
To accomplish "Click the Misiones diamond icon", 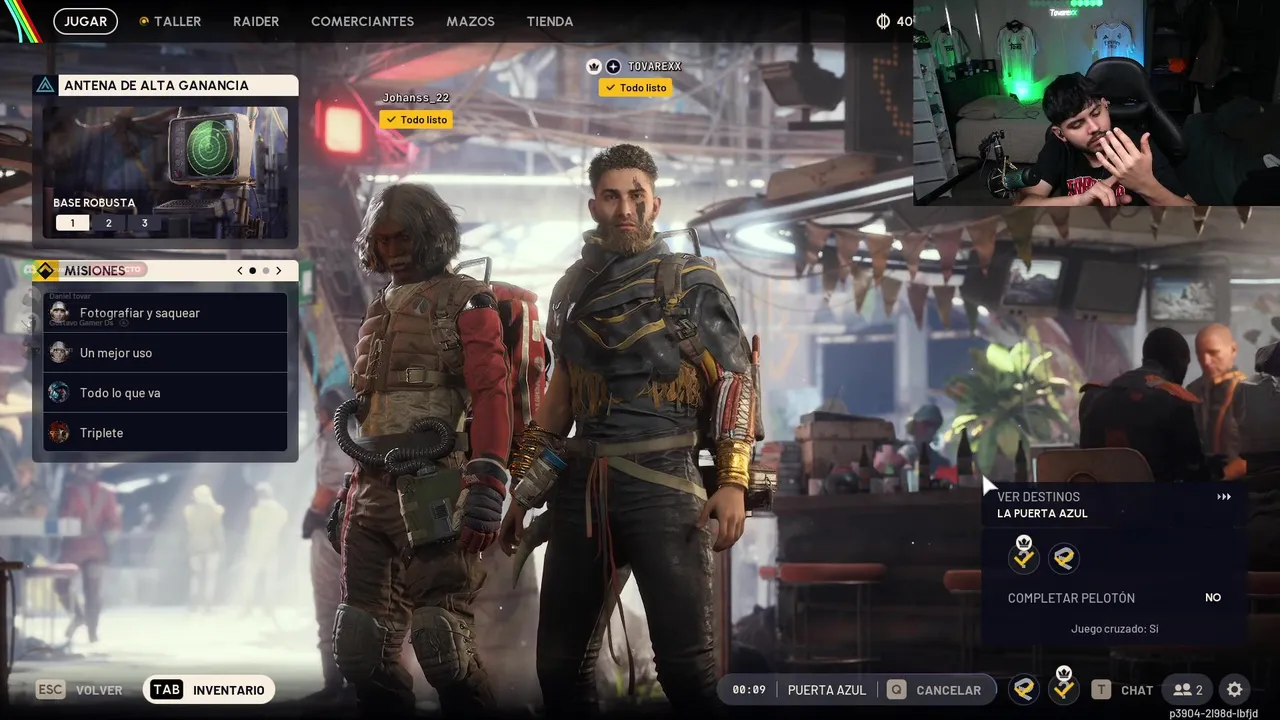I will point(45,271).
